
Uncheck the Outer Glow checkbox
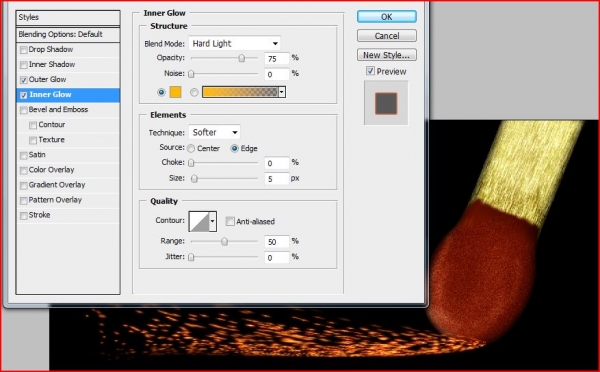coord(24,80)
